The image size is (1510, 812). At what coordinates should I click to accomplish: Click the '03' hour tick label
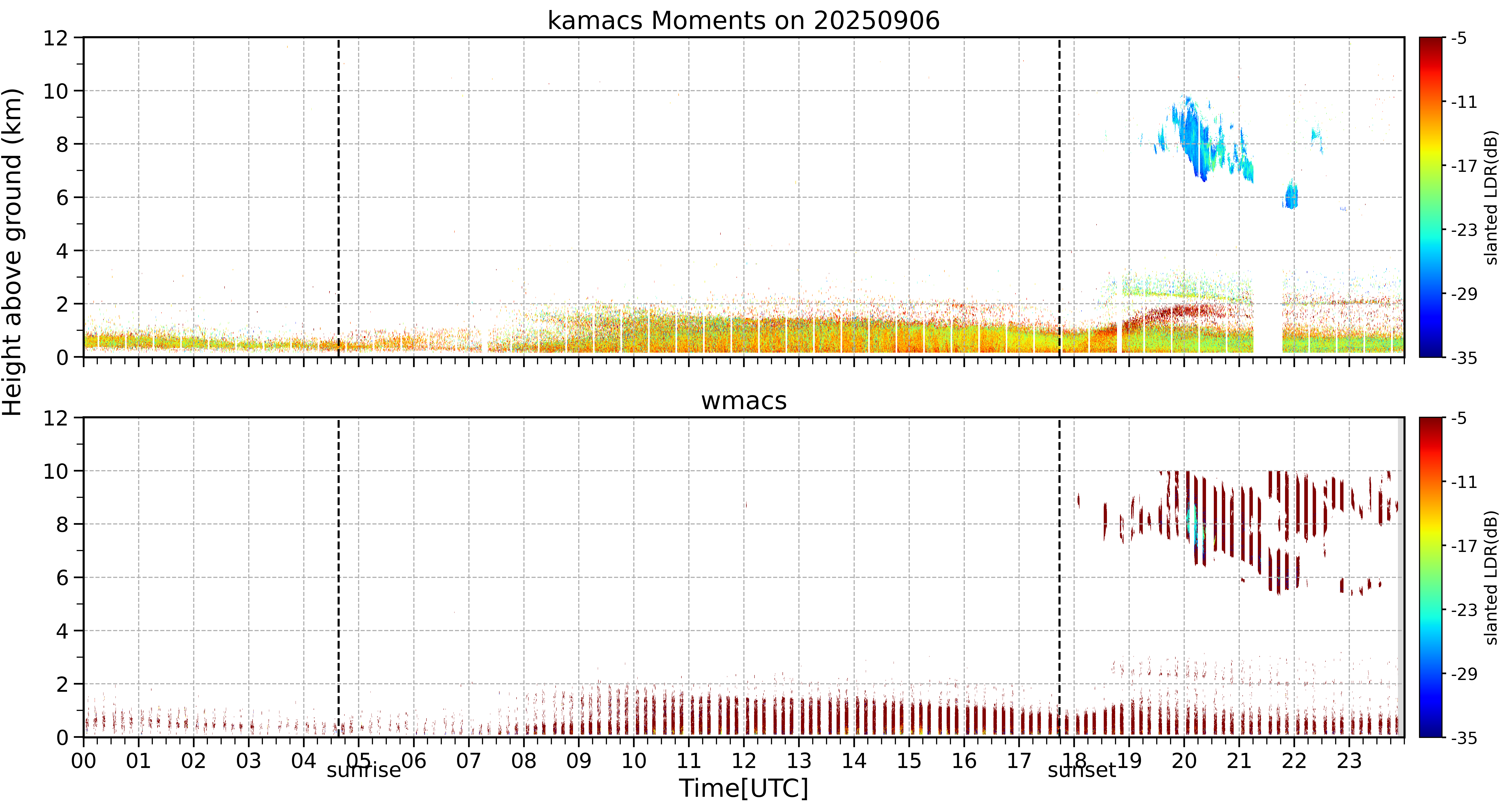[x=249, y=761]
